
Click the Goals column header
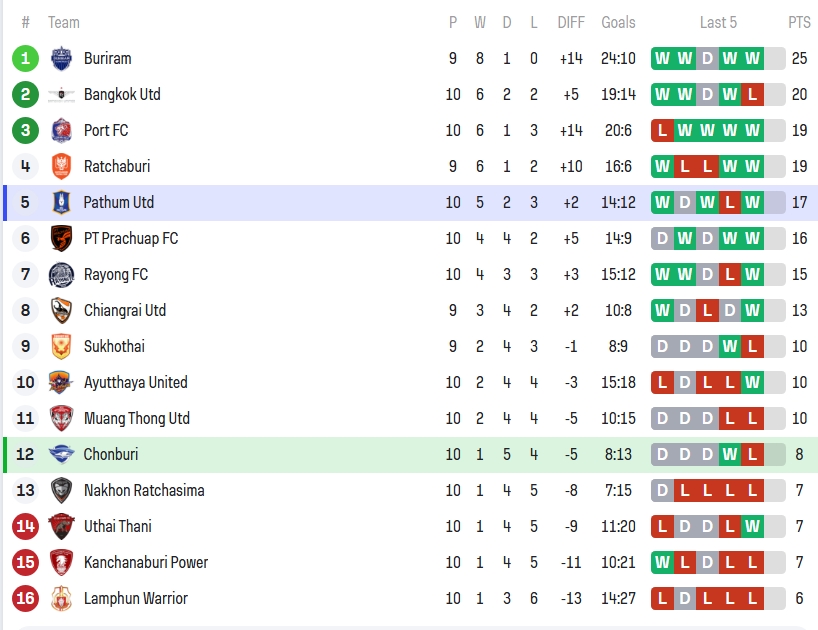point(618,22)
